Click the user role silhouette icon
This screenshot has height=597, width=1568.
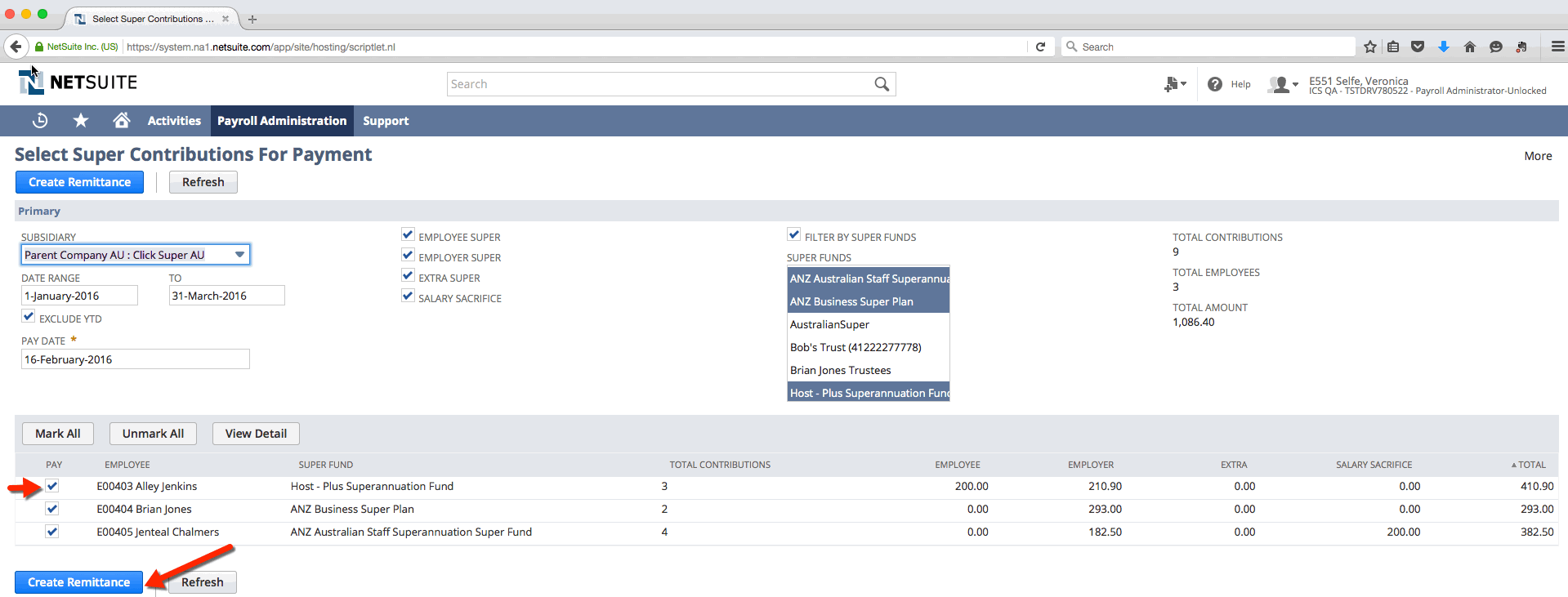pyautogui.click(x=1279, y=84)
